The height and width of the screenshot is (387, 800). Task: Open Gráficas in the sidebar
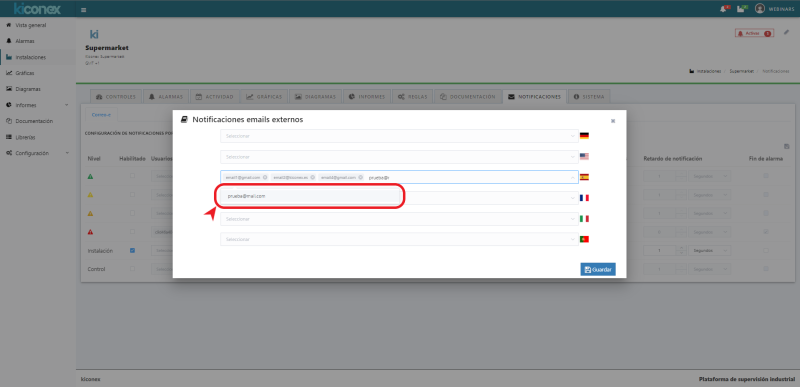pos(24,73)
